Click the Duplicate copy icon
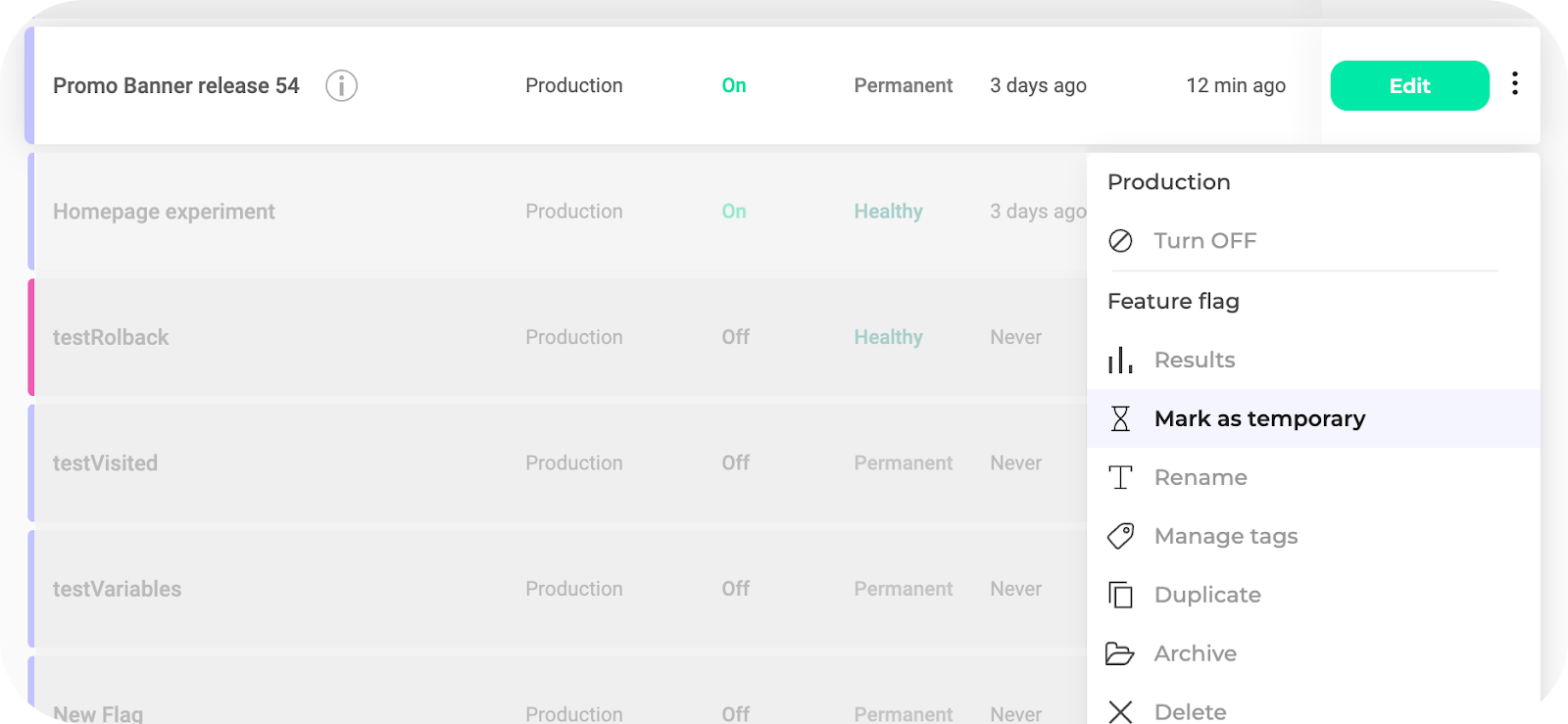This screenshot has width=1568, height=724. point(1120,595)
